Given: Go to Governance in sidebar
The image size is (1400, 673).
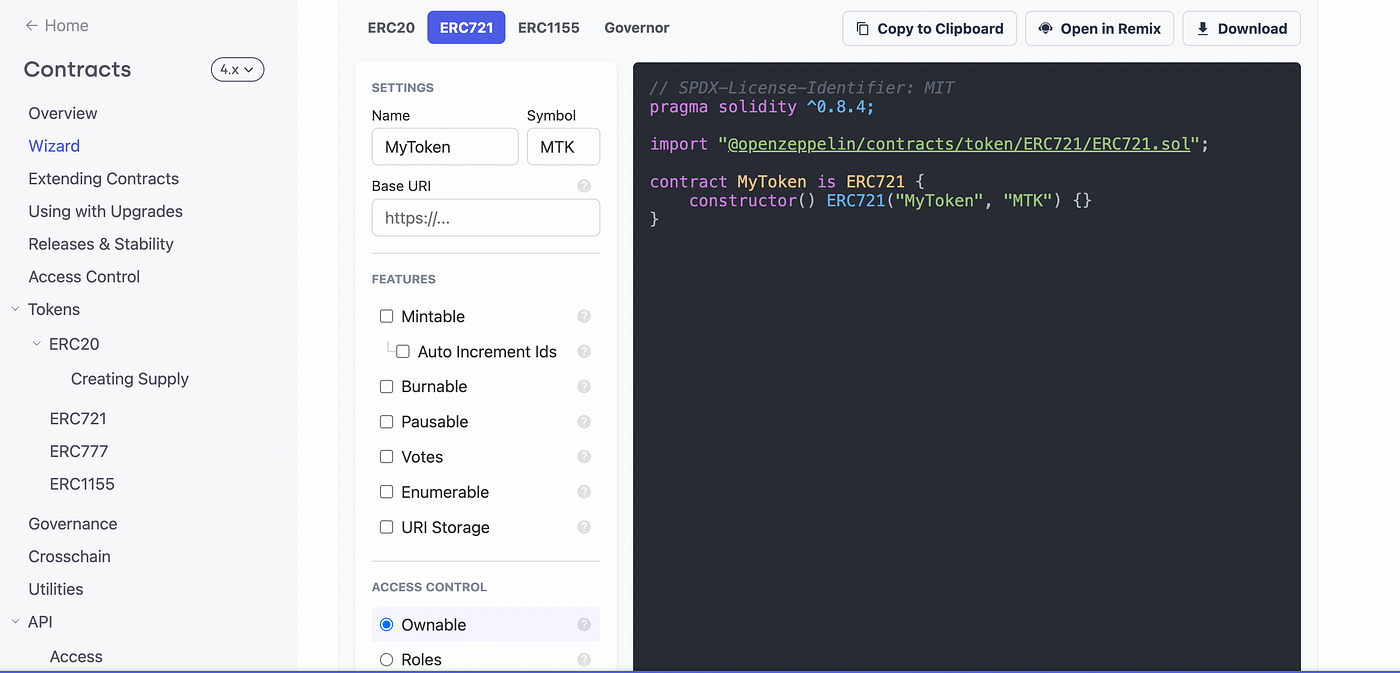Looking at the screenshot, I should 73,524.
